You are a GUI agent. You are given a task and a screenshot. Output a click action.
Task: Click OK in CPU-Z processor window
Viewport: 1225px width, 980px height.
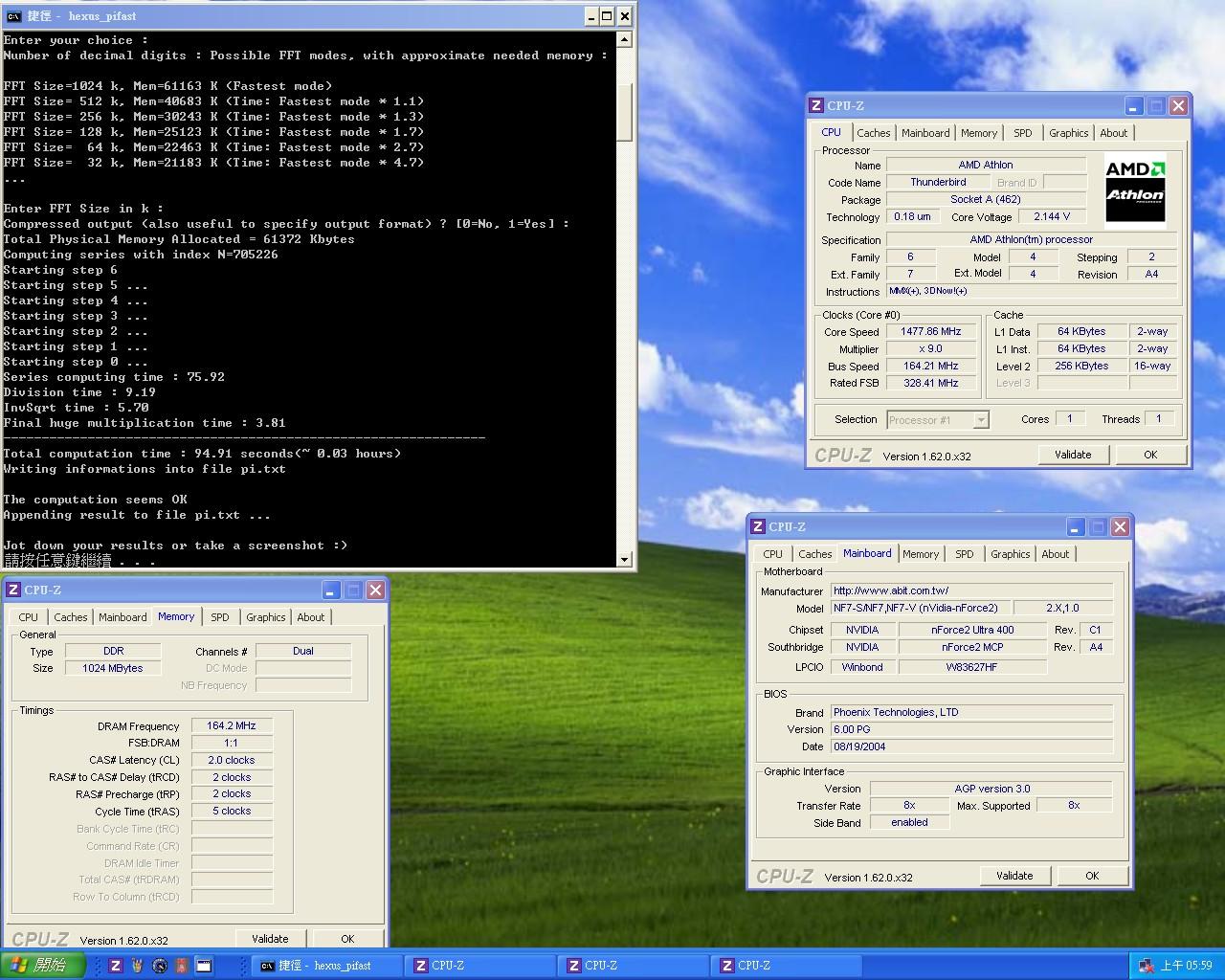1150,455
